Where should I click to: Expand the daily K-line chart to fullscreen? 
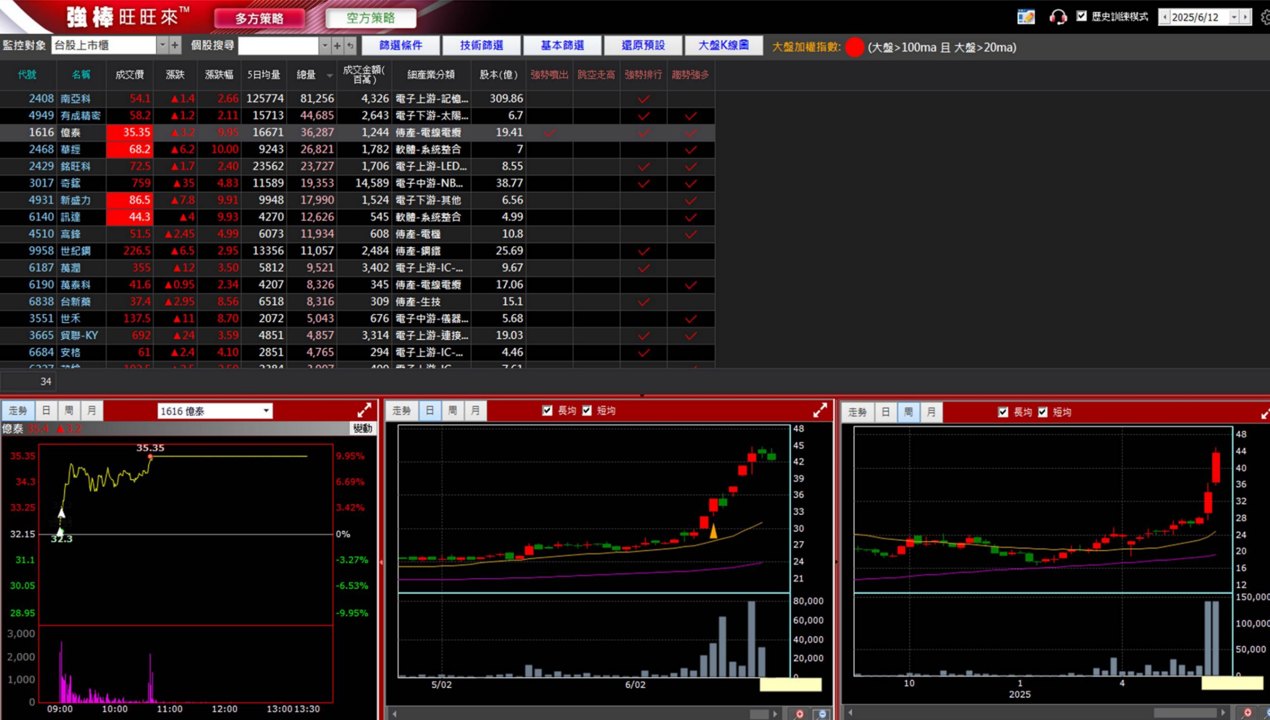point(821,410)
